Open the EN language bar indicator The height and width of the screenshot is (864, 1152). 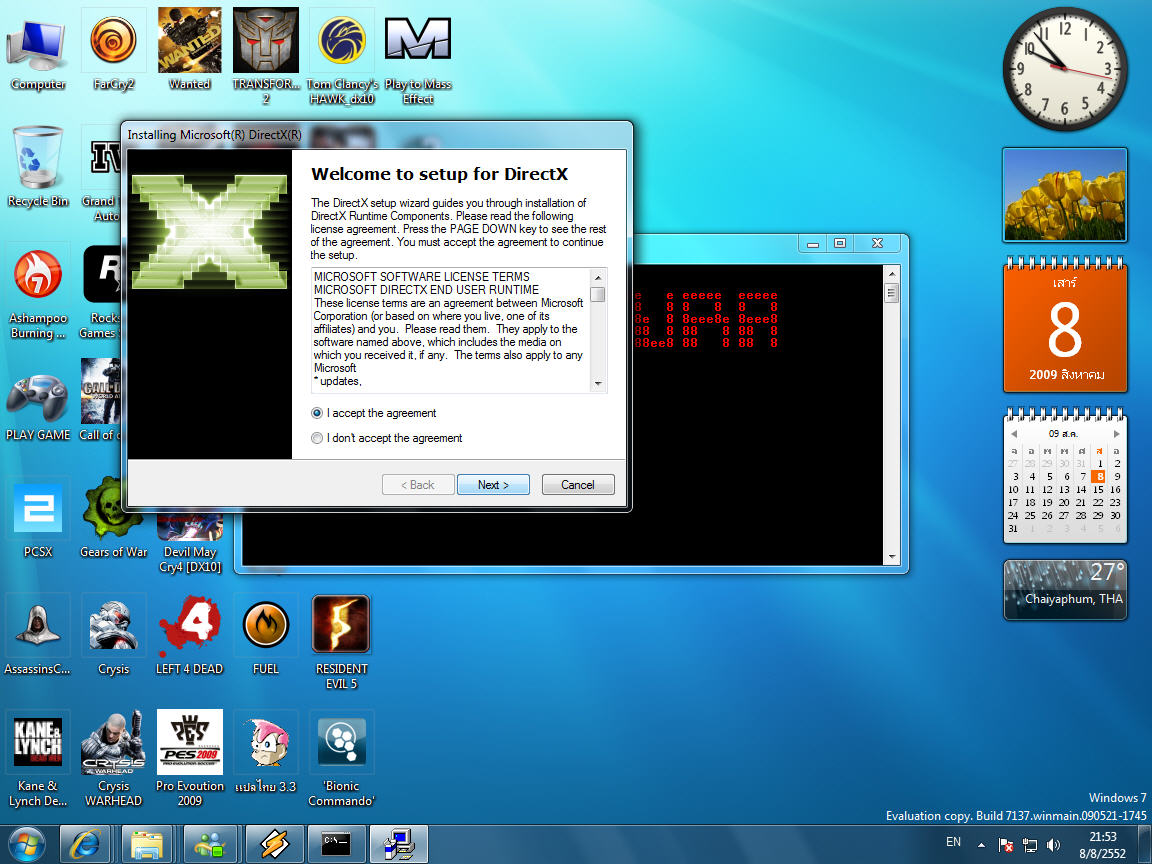pos(954,842)
